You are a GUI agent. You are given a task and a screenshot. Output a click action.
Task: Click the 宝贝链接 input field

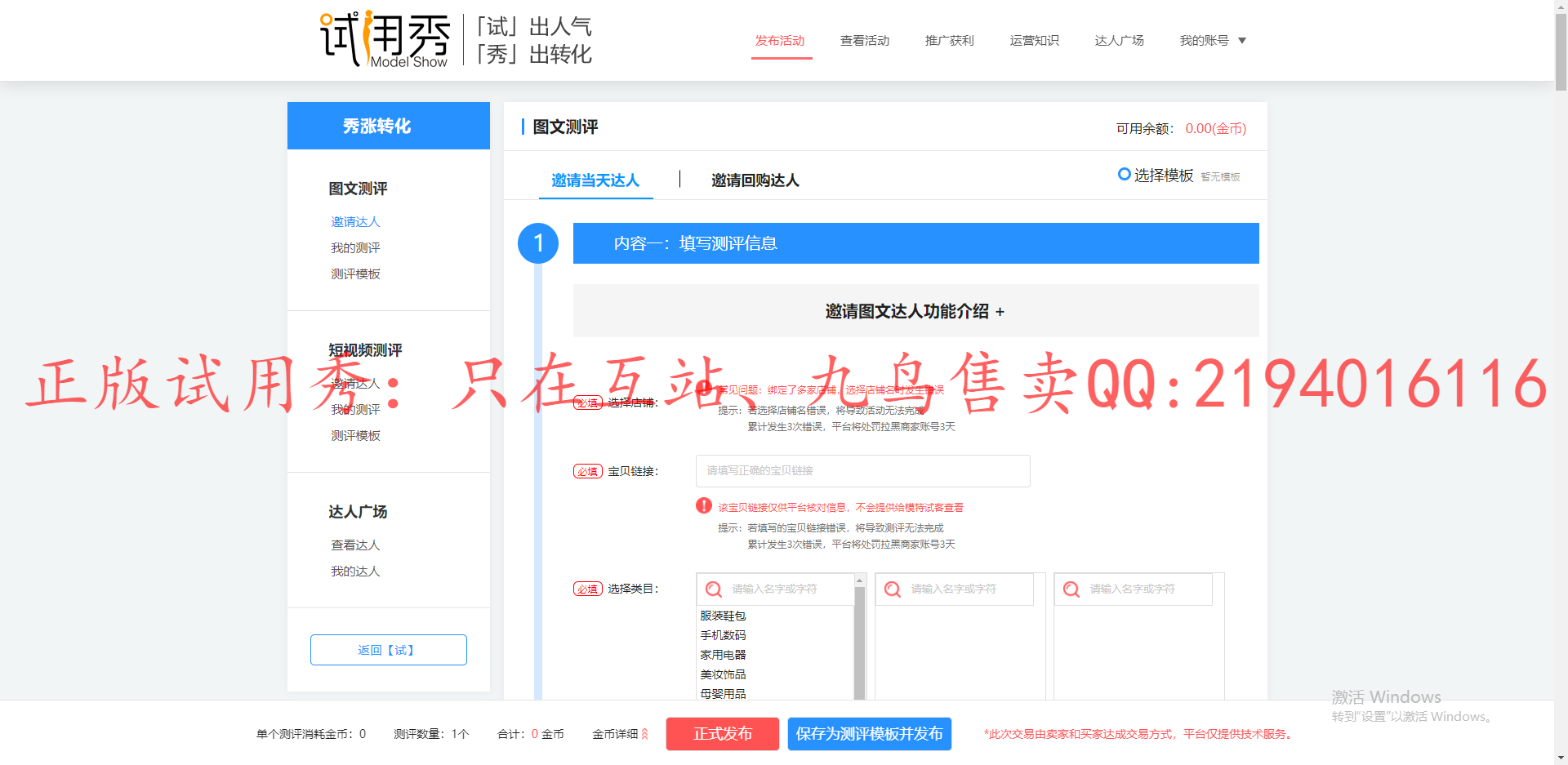tap(862, 471)
